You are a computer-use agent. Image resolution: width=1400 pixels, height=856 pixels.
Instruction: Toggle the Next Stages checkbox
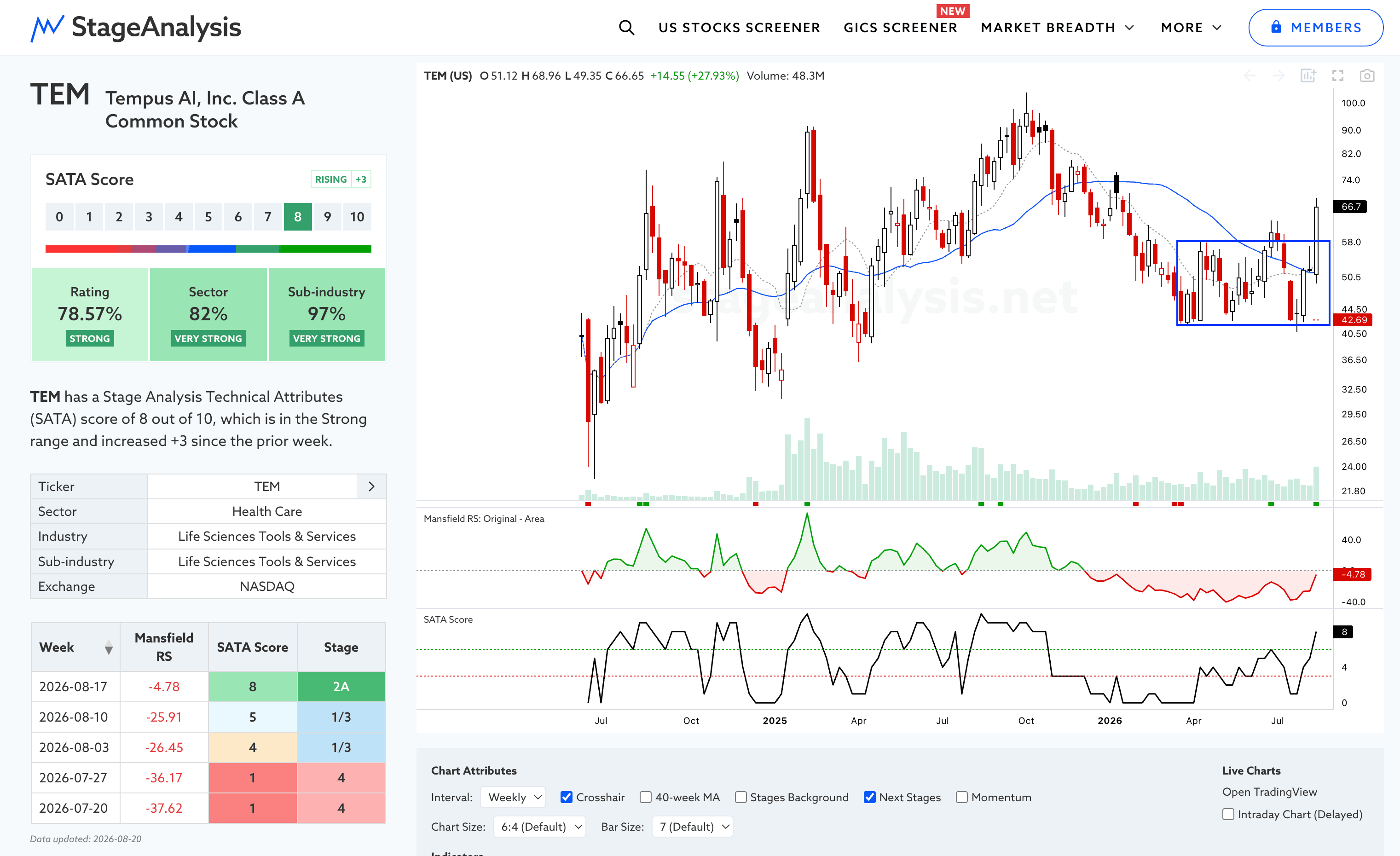coord(869,798)
